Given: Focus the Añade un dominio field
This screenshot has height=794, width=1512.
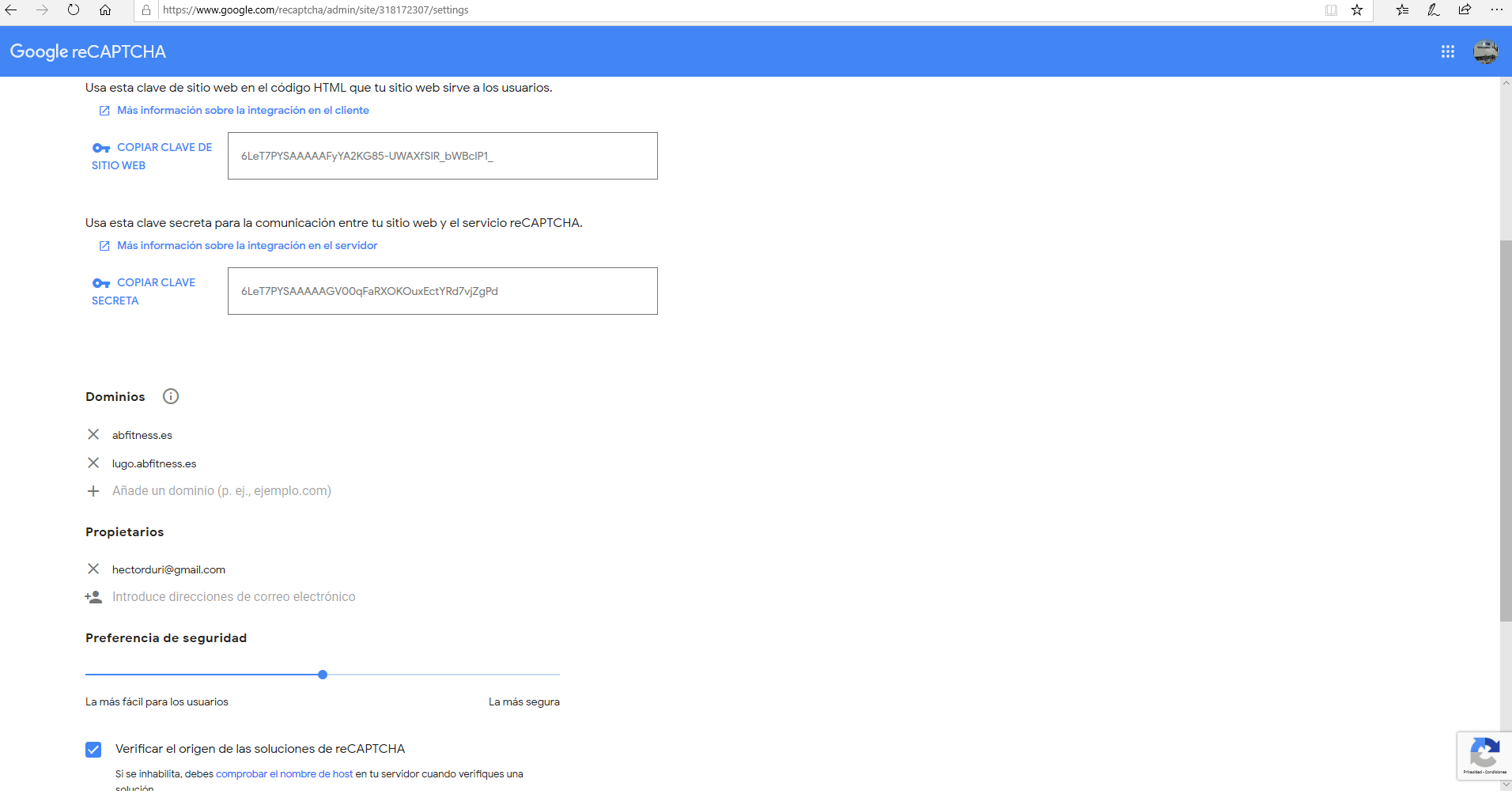Looking at the screenshot, I should (x=221, y=490).
